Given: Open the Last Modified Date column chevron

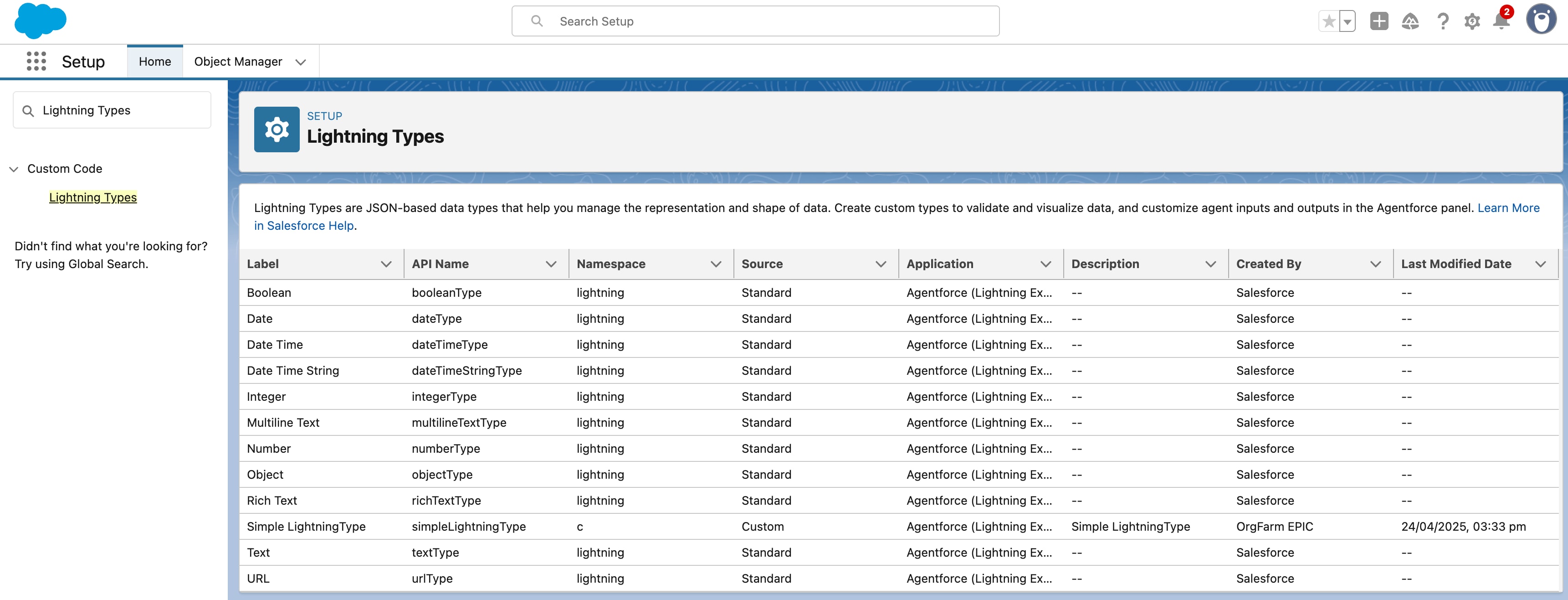Looking at the screenshot, I should [1541, 264].
